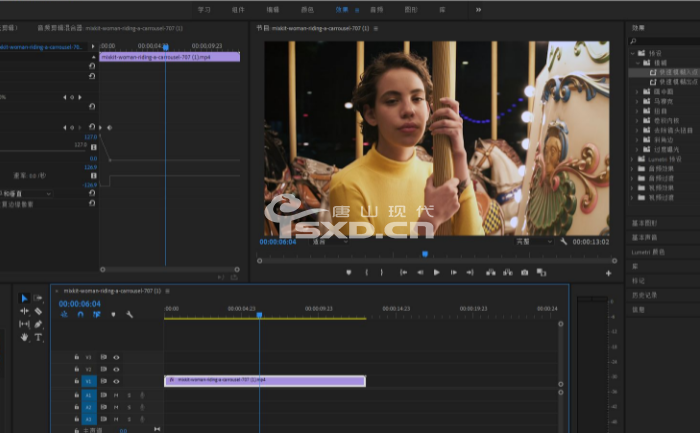Export a frame with camera icon
The width and height of the screenshot is (700, 433).
pos(525,273)
